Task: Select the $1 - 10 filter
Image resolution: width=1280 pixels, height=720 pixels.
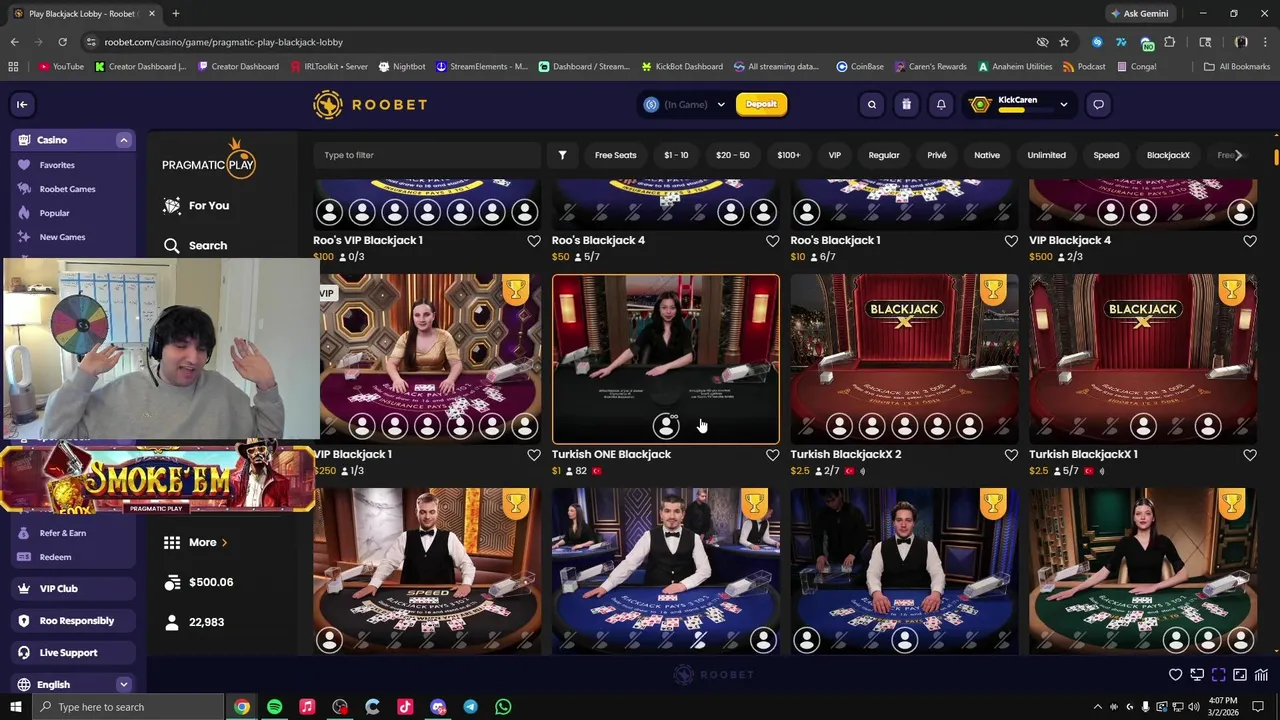Action: (x=676, y=155)
